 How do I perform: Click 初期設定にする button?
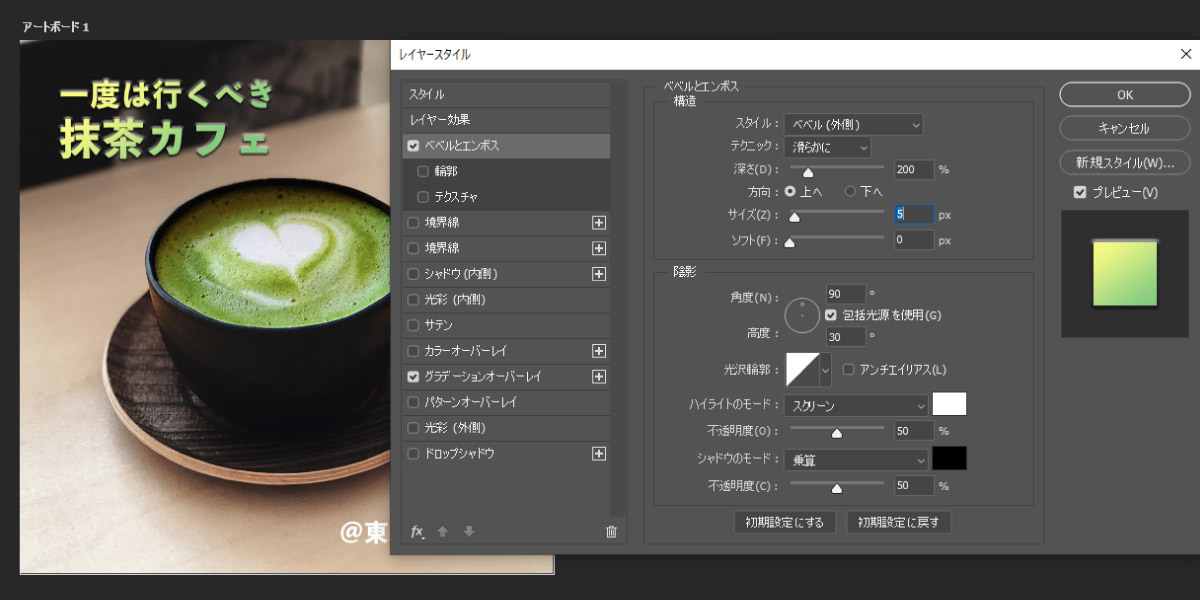[784, 522]
